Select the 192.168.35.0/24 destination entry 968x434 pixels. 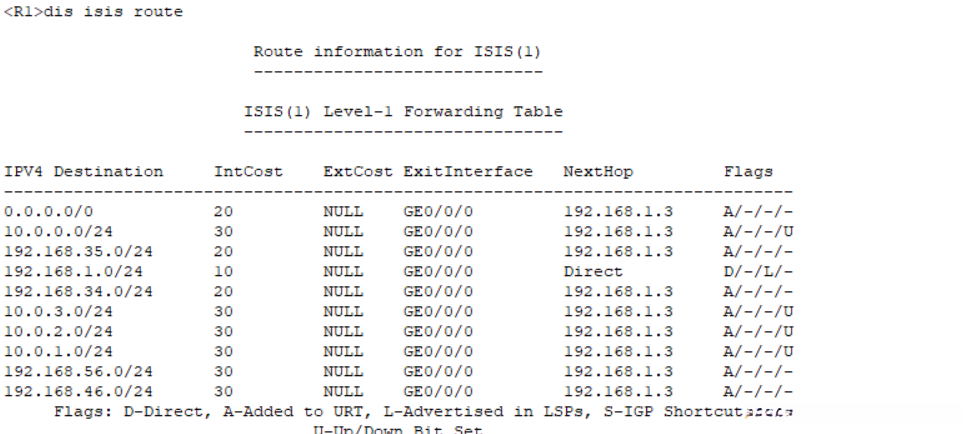click(x=79, y=252)
